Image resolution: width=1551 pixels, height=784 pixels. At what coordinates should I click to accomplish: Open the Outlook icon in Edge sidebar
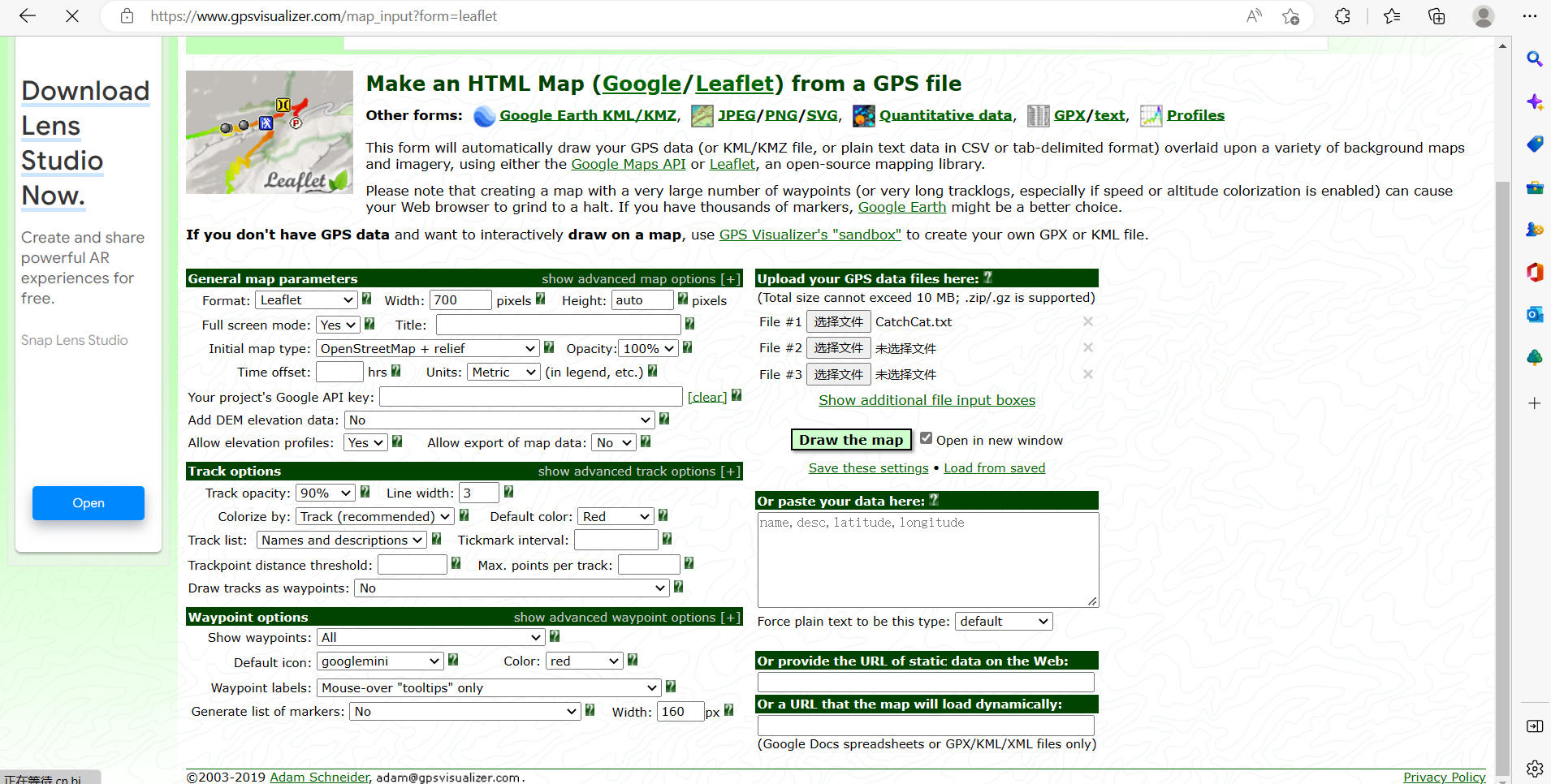coord(1534,314)
